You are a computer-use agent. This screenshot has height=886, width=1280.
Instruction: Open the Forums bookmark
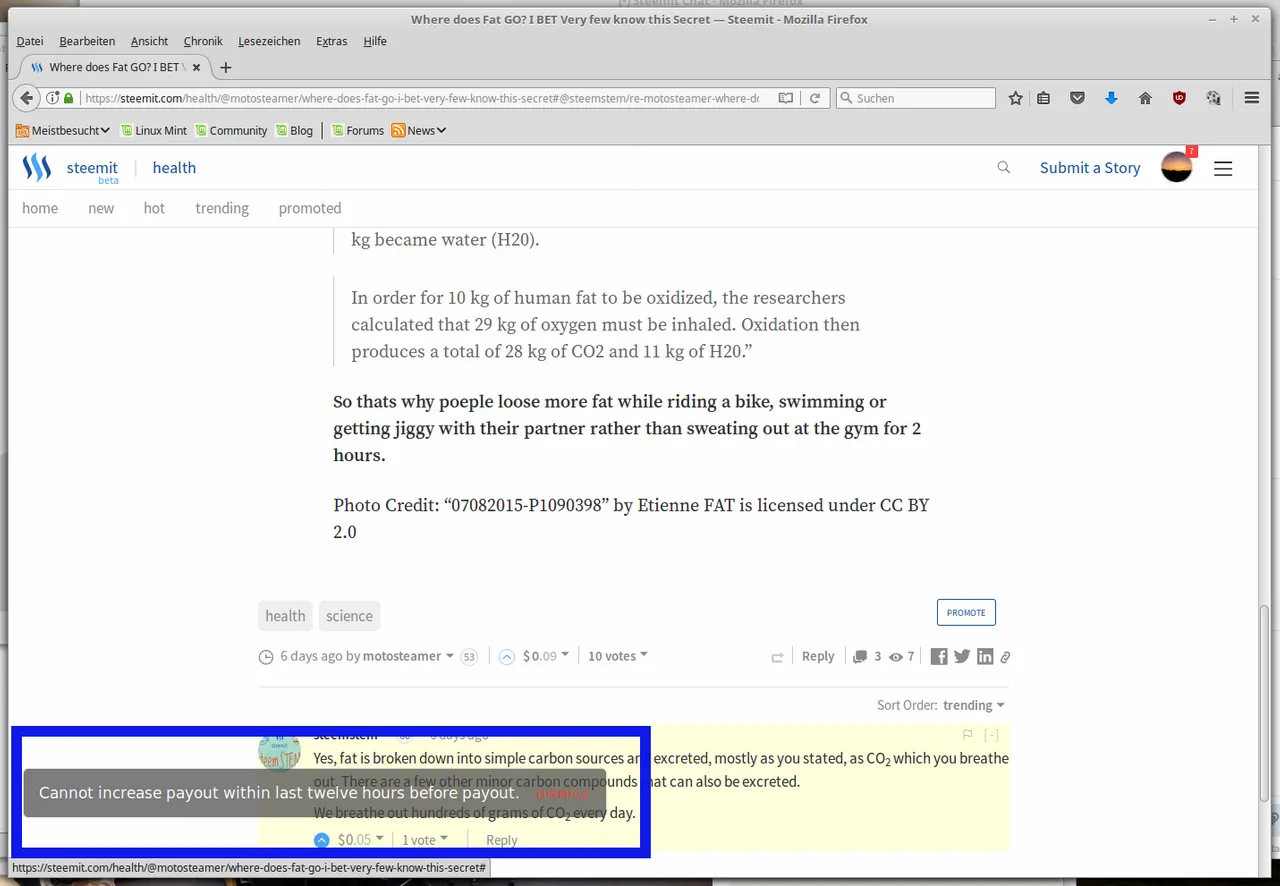tap(358, 130)
